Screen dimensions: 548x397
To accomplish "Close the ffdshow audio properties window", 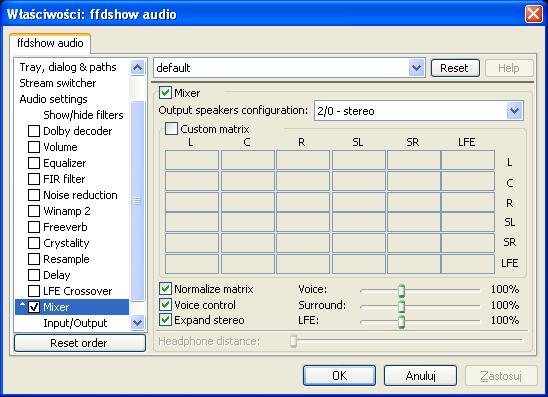I will [x=534, y=14].
